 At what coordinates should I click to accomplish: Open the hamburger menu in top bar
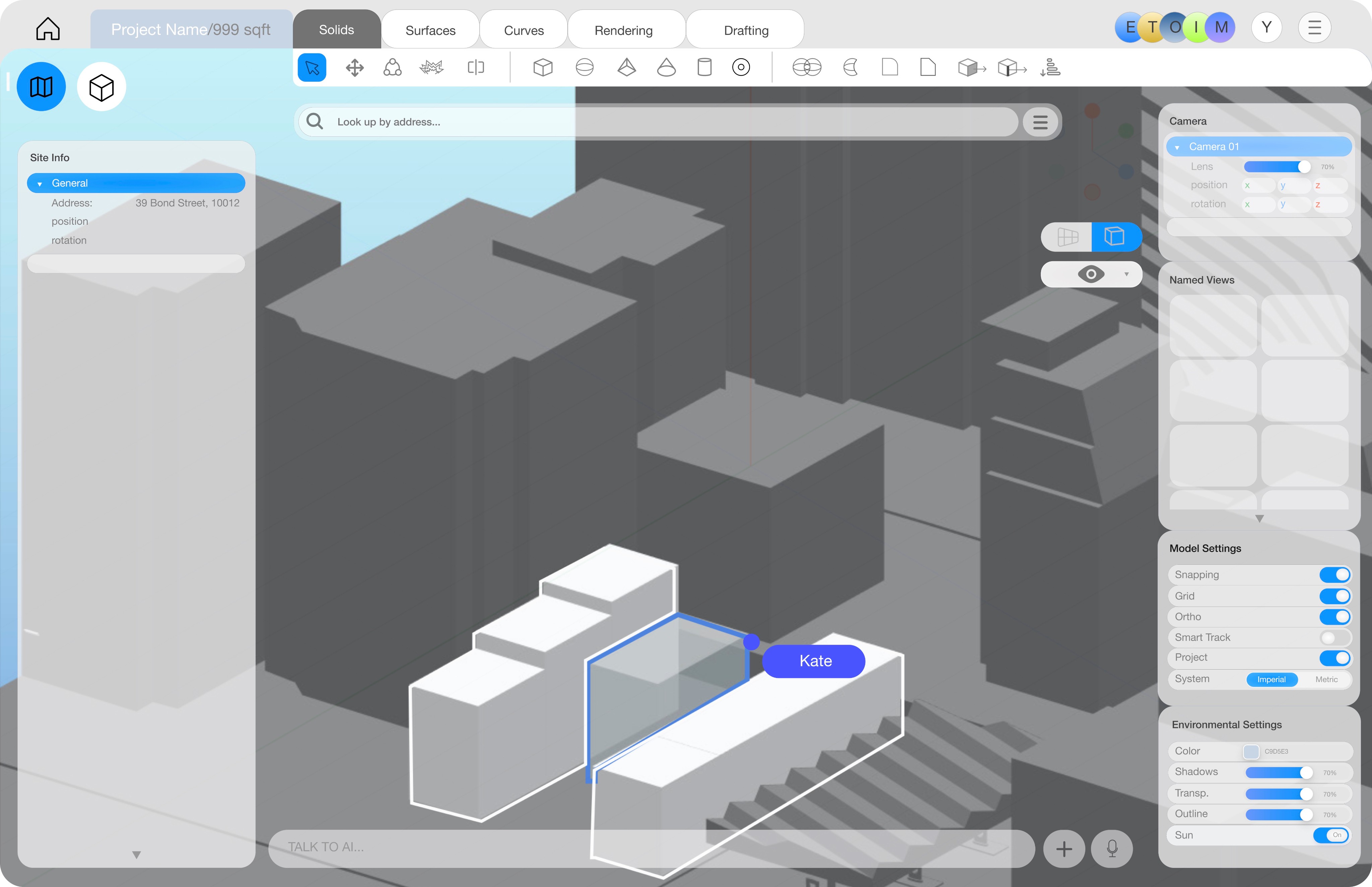click(x=1314, y=28)
